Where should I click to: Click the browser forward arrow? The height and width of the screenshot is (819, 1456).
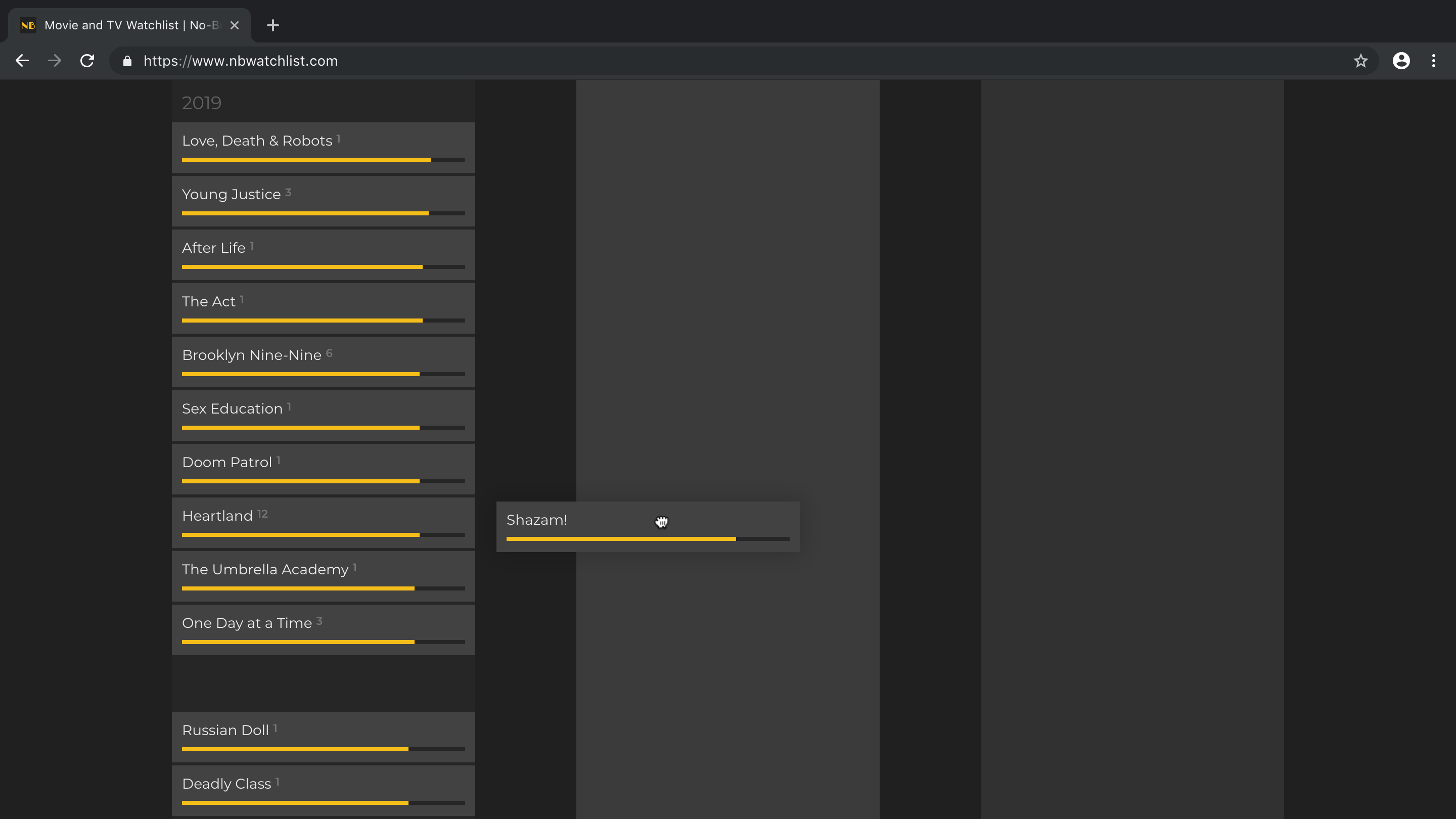coord(55,61)
